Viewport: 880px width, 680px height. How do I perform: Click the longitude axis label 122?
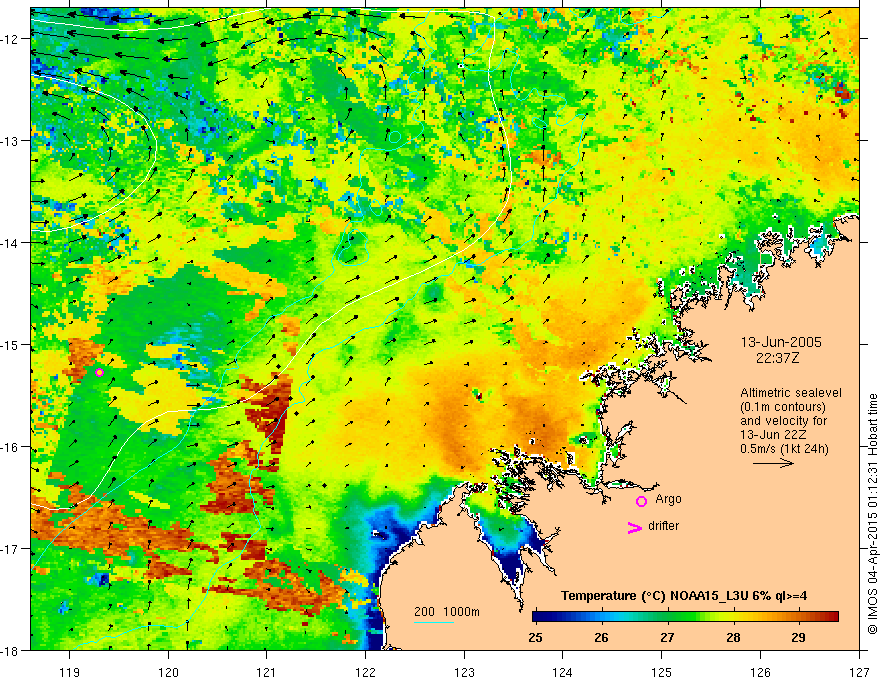pyautogui.click(x=365, y=672)
